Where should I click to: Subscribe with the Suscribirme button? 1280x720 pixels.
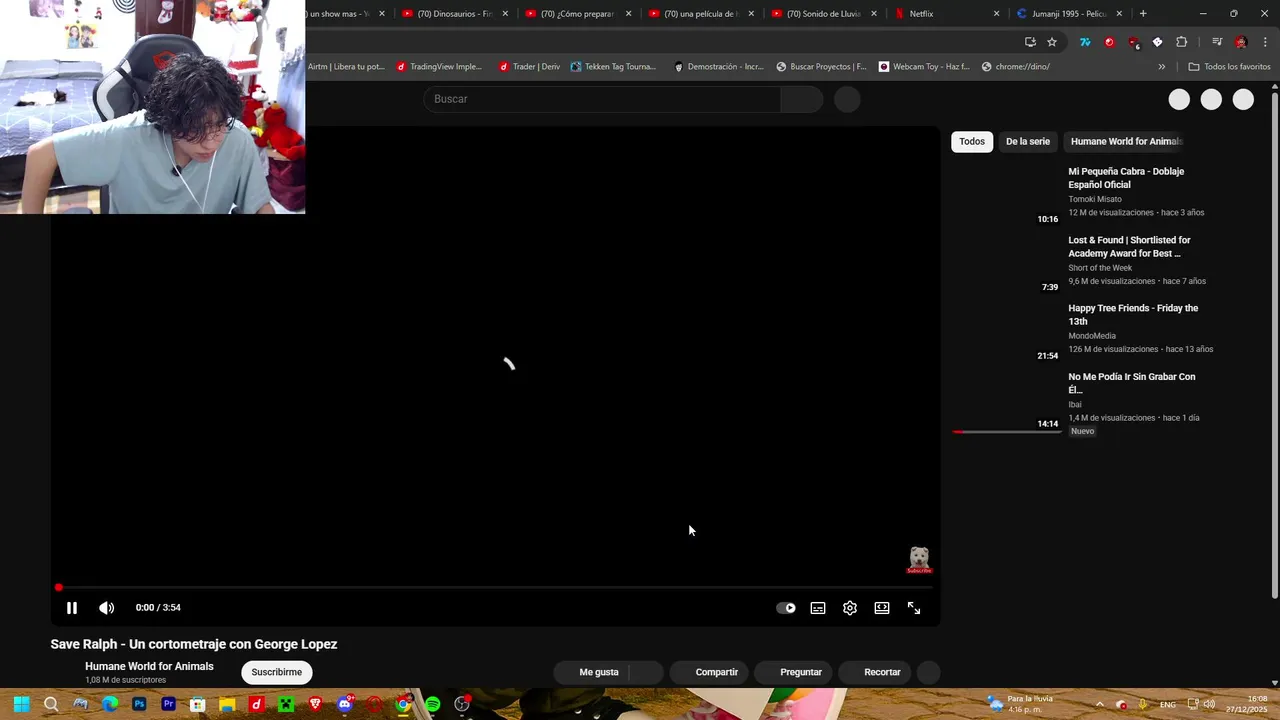point(277,672)
